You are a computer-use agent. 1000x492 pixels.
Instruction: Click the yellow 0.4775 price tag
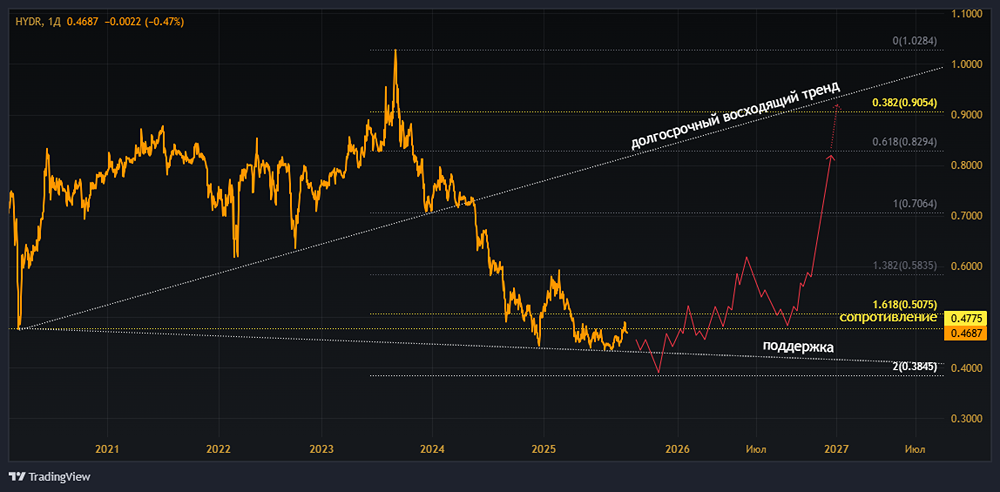click(966, 318)
